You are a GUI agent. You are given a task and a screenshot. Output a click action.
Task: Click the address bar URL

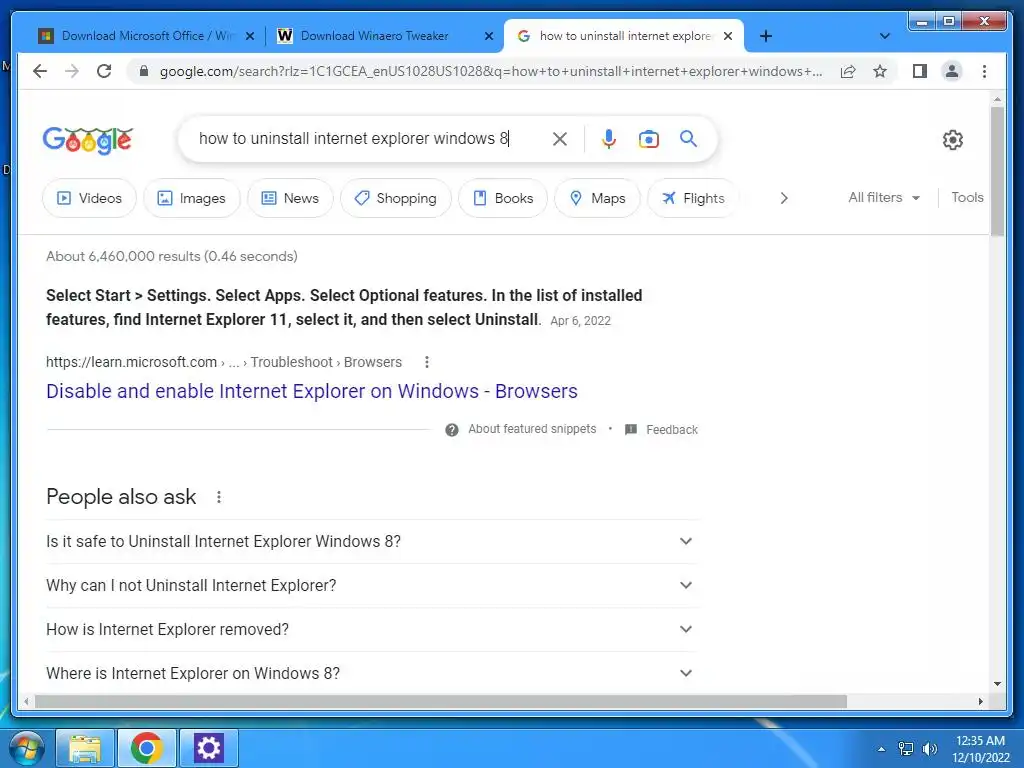tap(490, 71)
